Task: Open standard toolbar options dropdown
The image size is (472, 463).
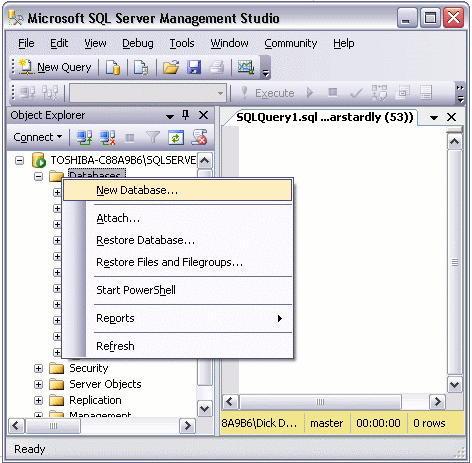Action: click(x=265, y=68)
